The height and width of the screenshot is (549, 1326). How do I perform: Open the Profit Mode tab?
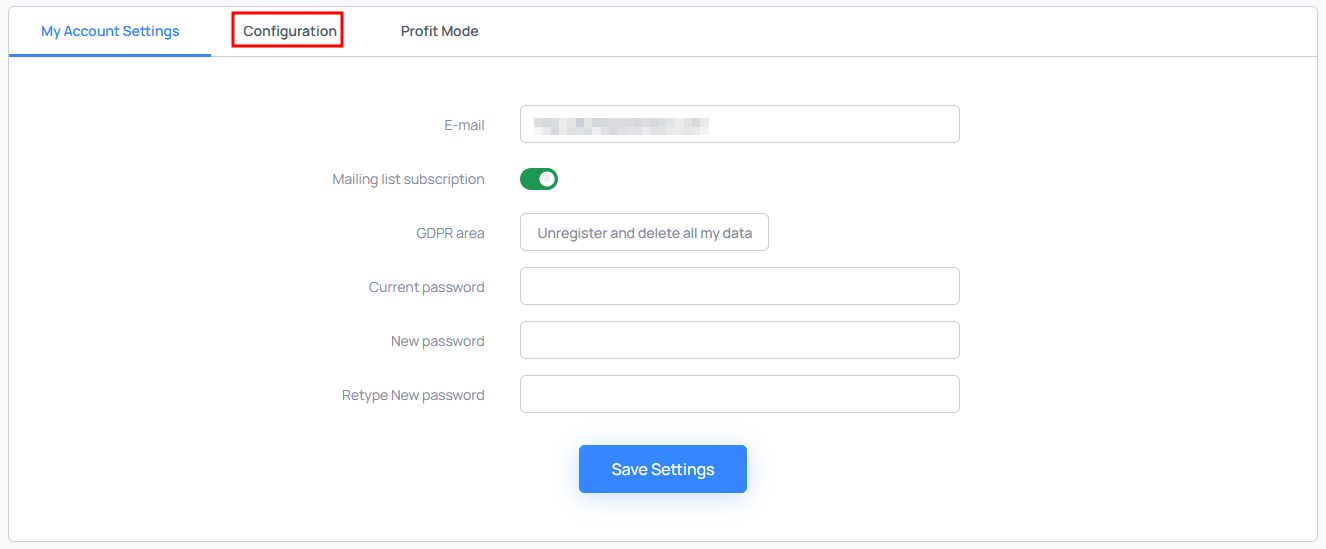click(439, 31)
